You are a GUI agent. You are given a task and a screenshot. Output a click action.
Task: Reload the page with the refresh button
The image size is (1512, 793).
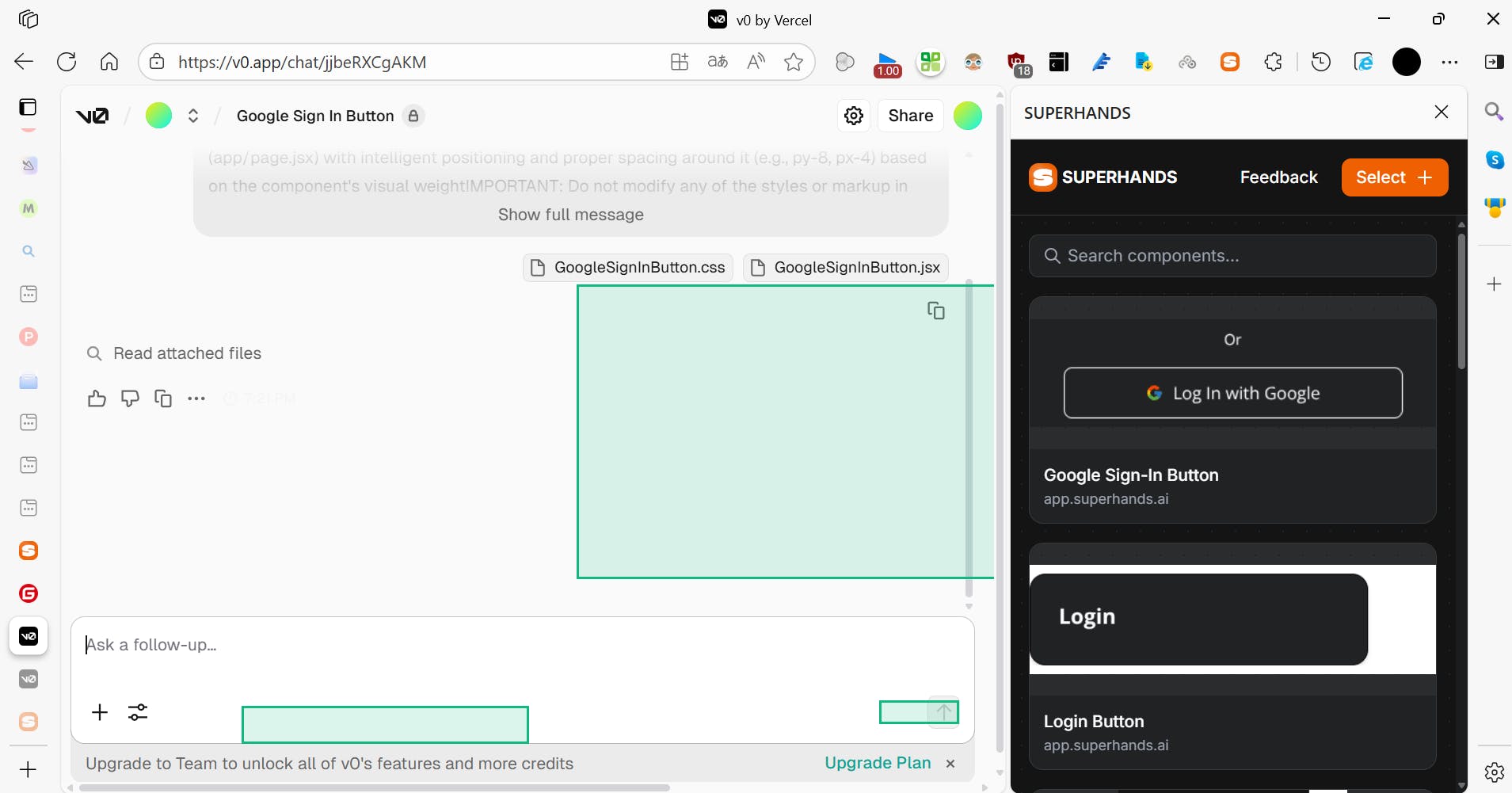(67, 62)
